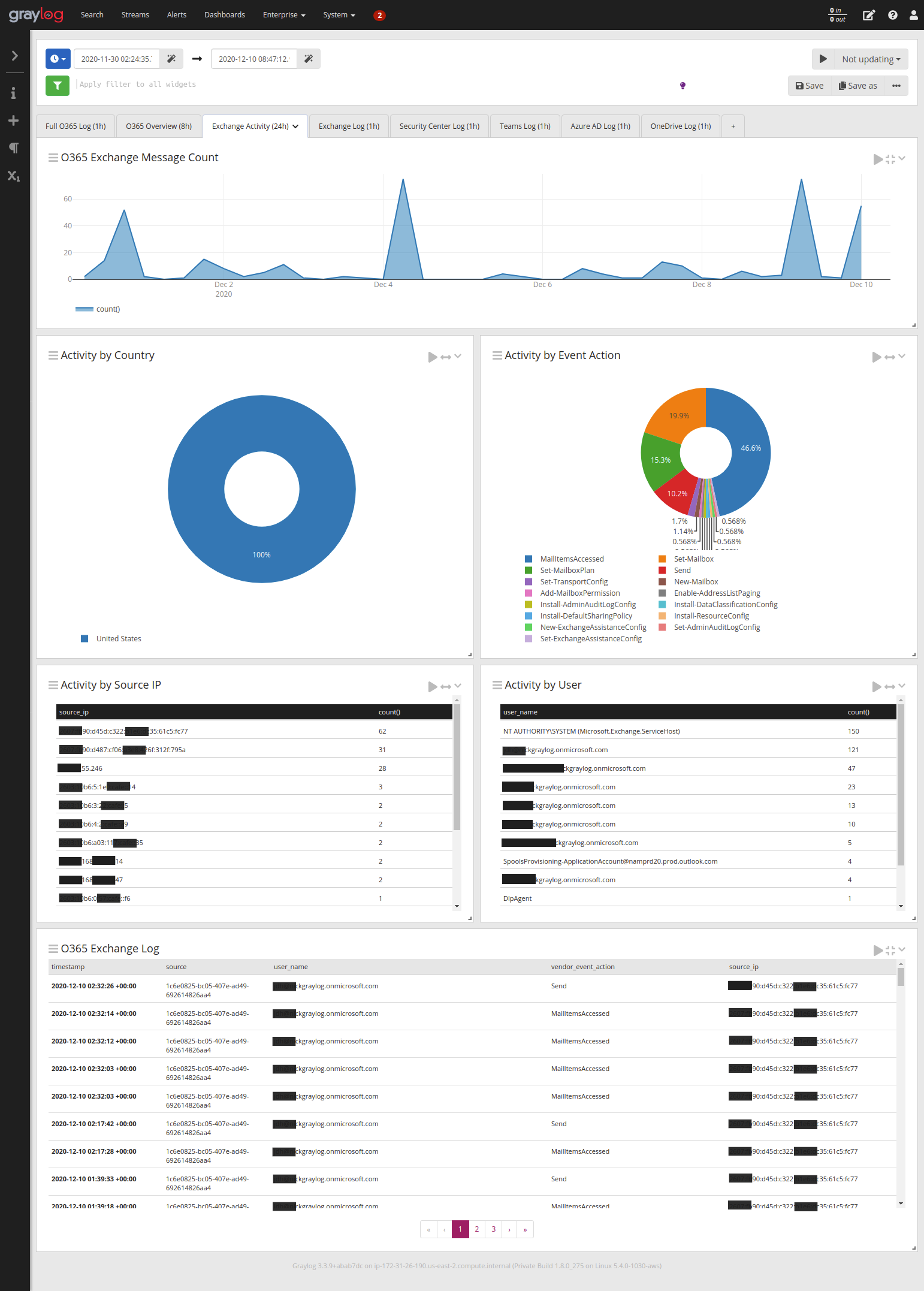This screenshot has width=924, height=1291.
Task: Click the Activity by User table scrollbar
Action: coord(901,785)
